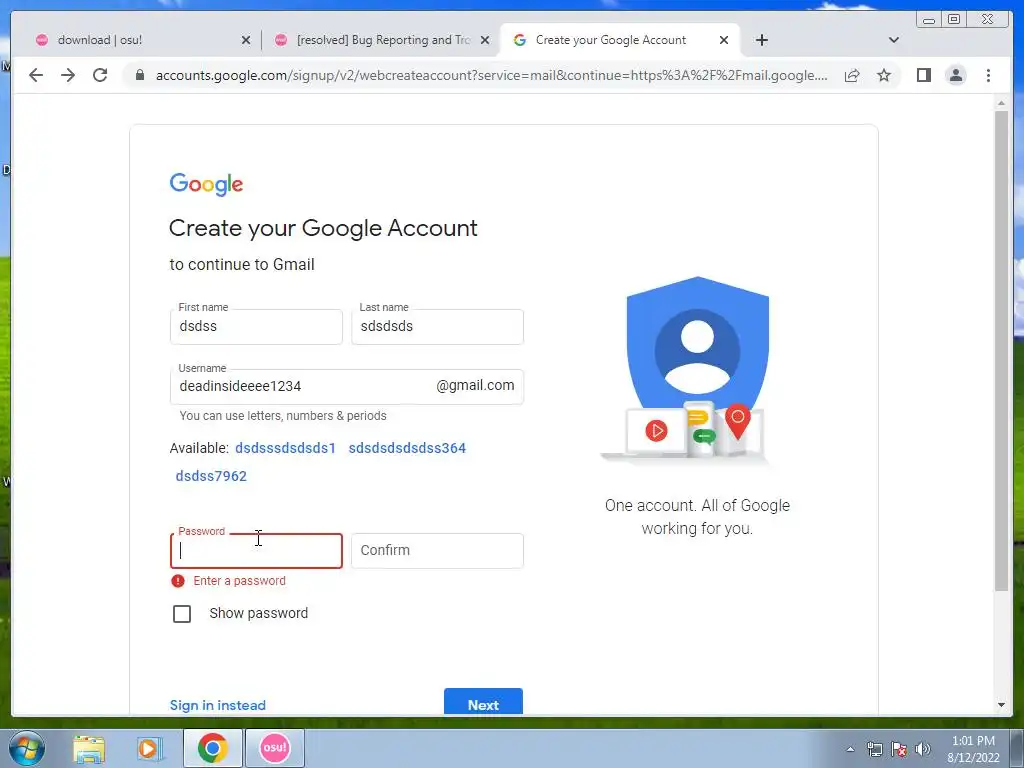Share this page from the address bar
The image size is (1024, 768).
[x=852, y=75]
